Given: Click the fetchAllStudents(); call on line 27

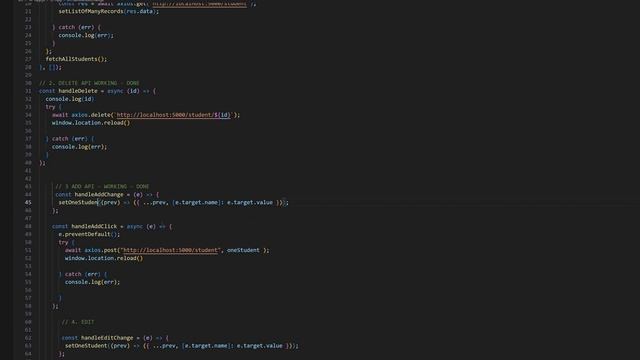Looking at the screenshot, I should point(76,59).
